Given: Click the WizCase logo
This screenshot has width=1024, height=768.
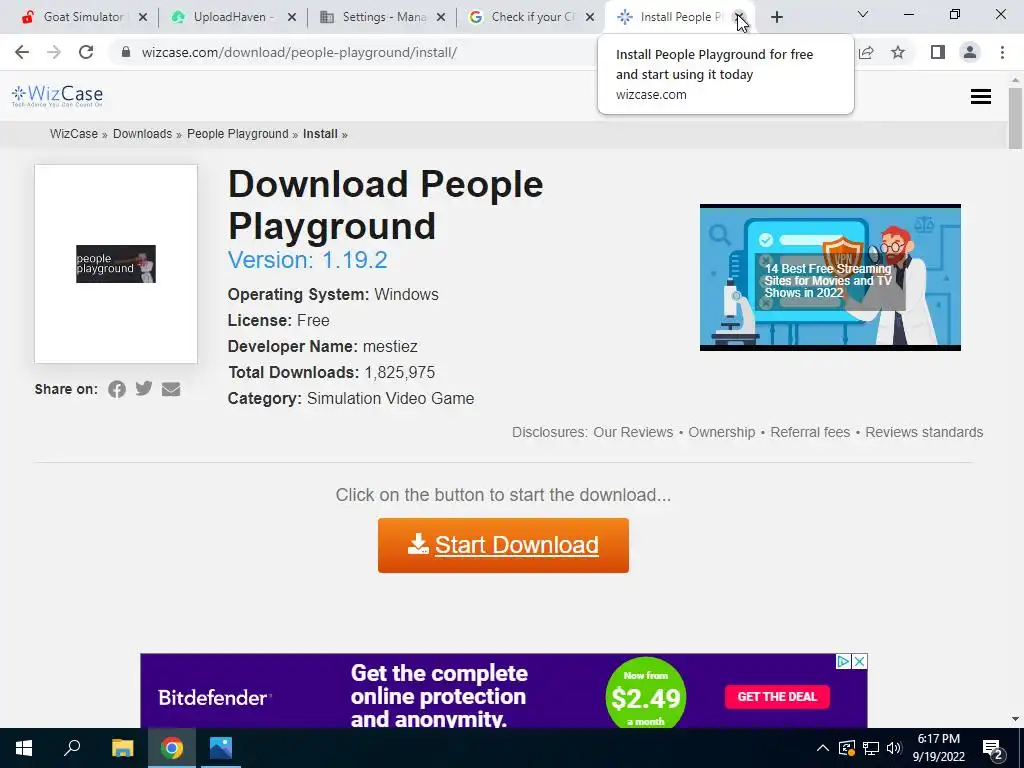Looking at the screenshot, I should pos(57,96).
